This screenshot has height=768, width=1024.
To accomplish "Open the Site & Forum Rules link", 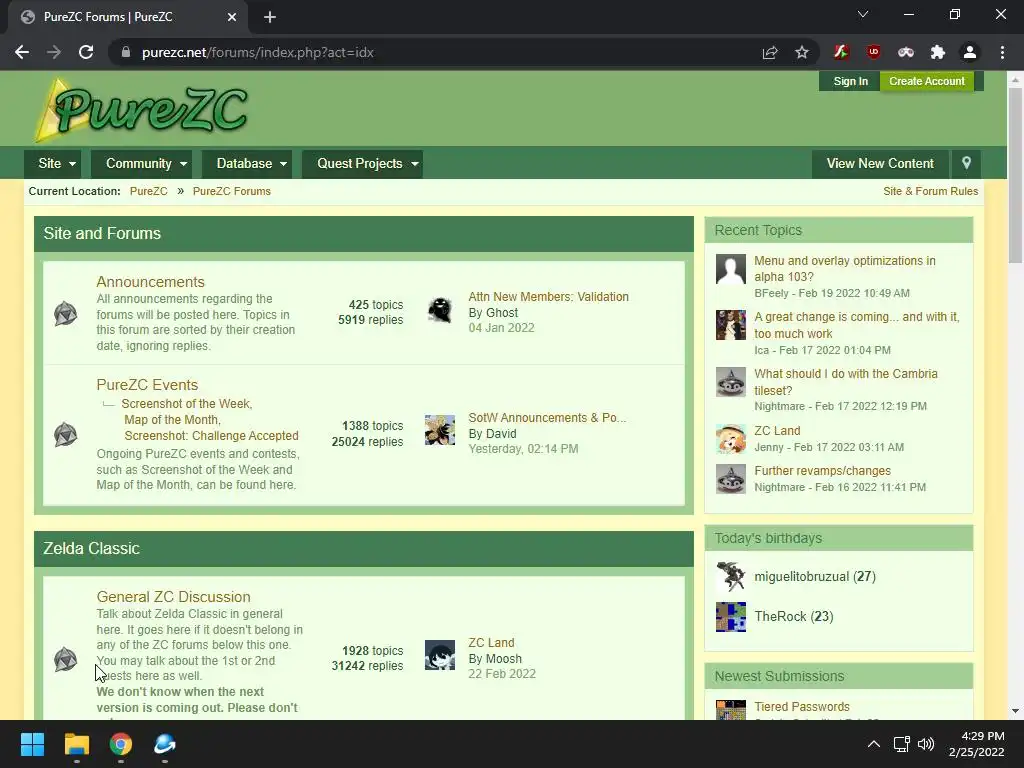I will 931,191.
